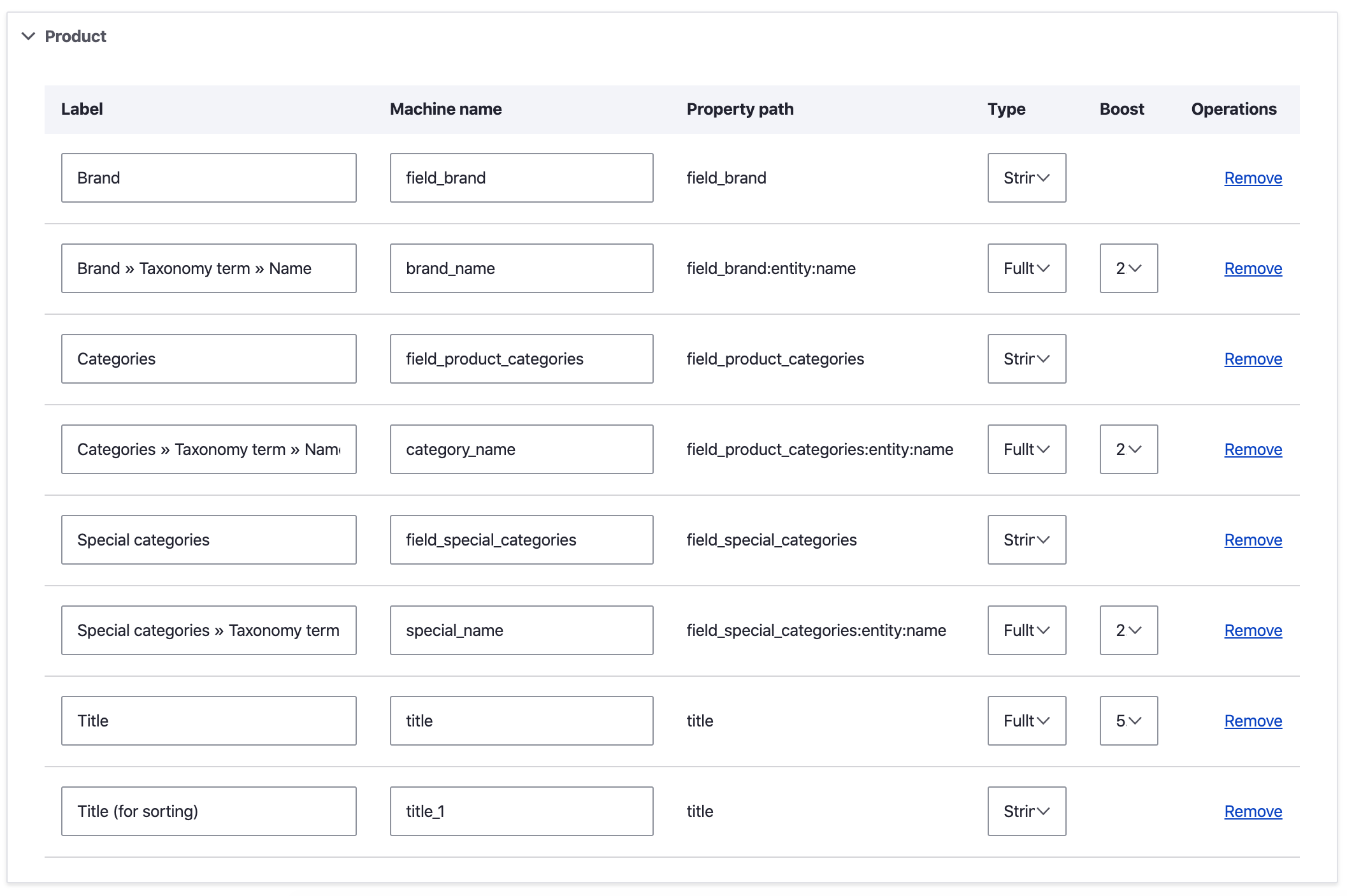This screenshot has width=1347, height=896.
Task: Change Boost for category_name row
Action: coord(1128,449)
